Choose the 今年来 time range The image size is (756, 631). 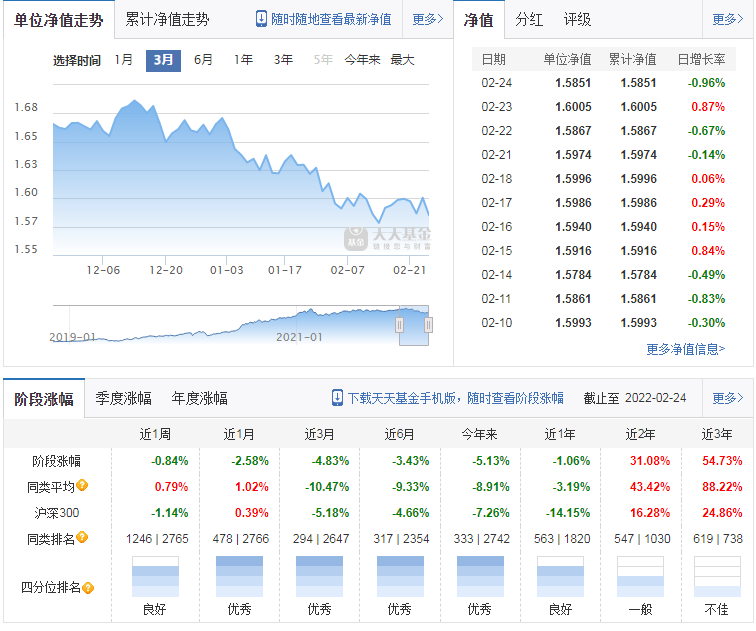coord(362,60)
